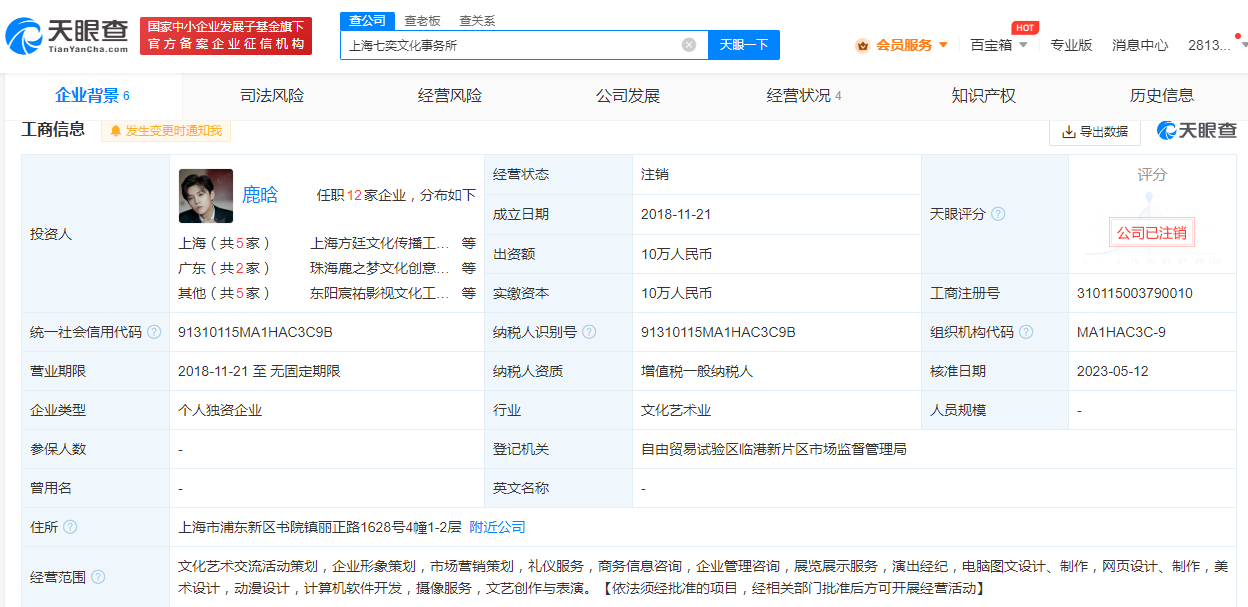This screenshot has height=607, width=1248.
Task: Click the registration number 310115003790010
Action: 1135,293
